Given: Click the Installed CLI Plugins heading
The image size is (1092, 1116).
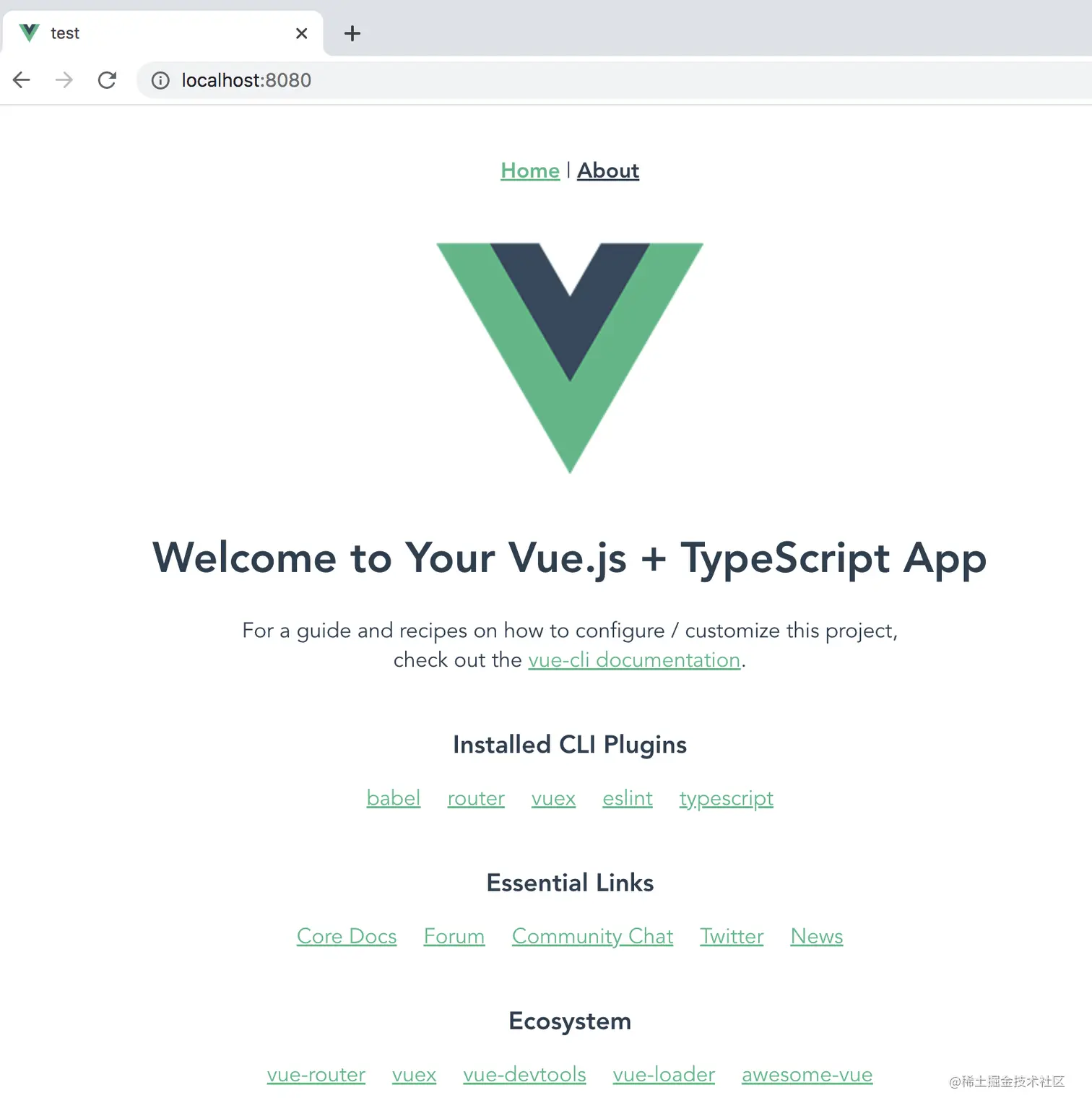Looking at the screenshot, I should pyautogui.click(x=570, y=745).
